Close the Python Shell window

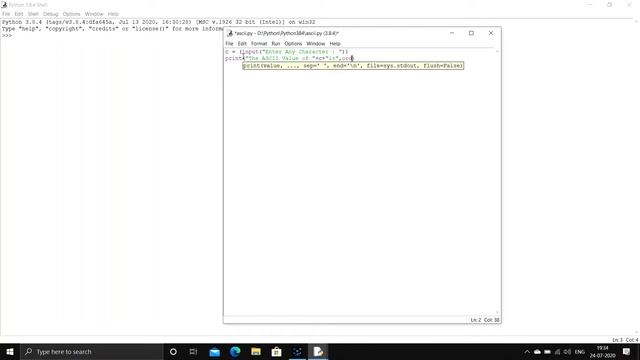[629, 4]
